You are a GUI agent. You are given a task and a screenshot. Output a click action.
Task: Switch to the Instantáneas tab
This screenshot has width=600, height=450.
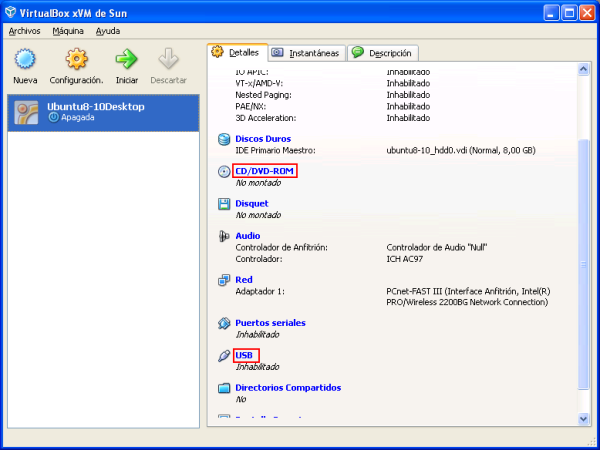(x=306, y=53)
